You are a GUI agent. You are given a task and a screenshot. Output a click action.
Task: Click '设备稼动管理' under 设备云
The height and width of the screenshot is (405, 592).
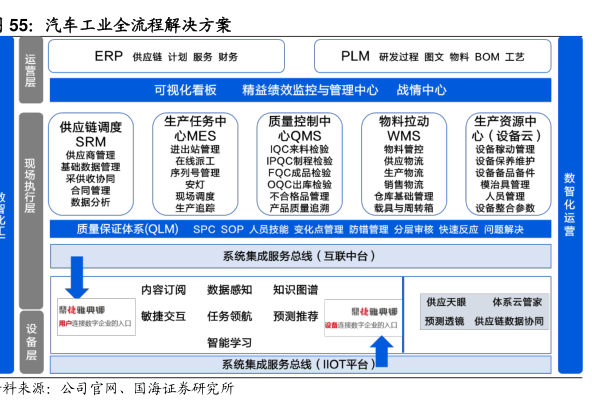pyautogui.click(x=505, y=149)
